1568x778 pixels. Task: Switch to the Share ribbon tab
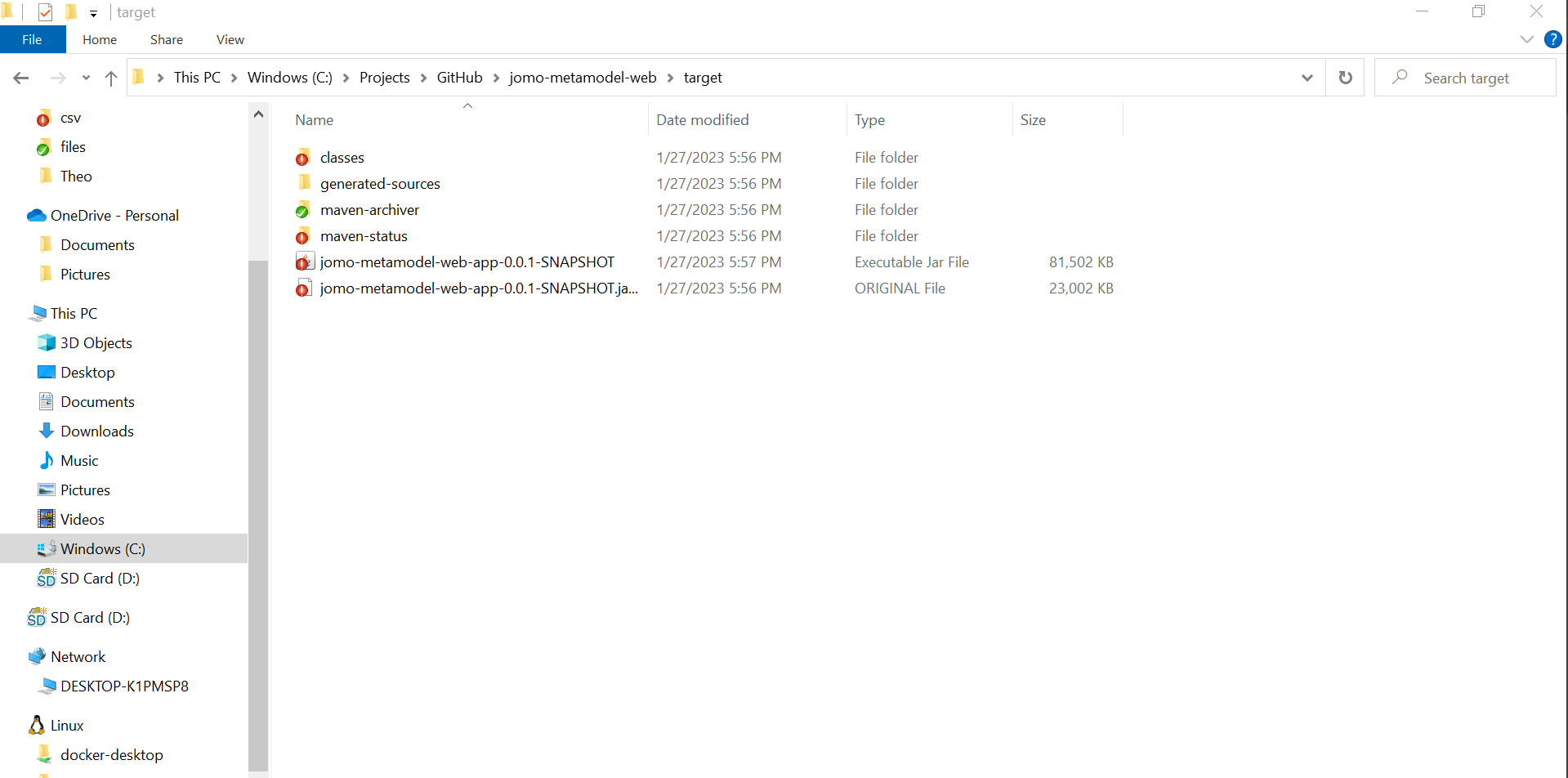tap(167, 39)
